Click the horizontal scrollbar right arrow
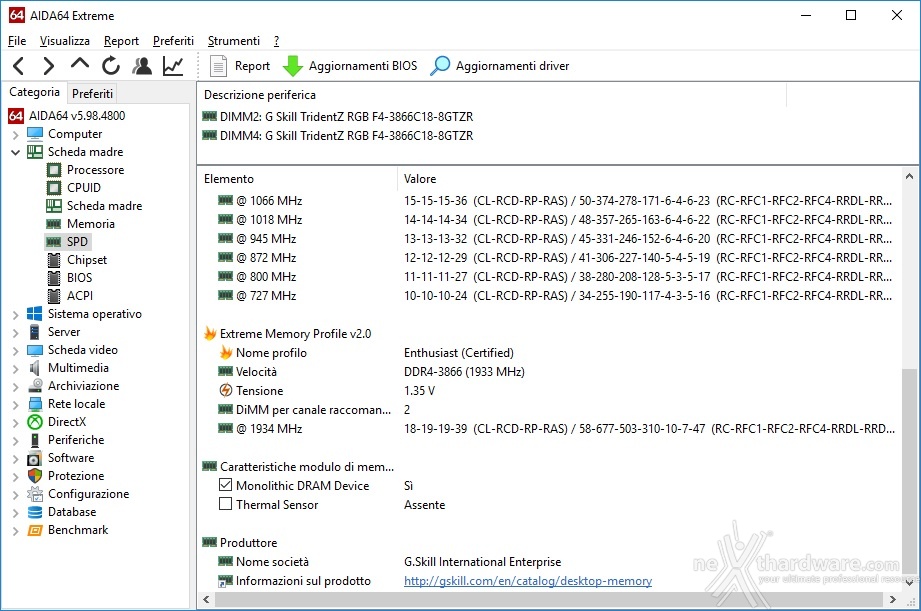Image resolution: width=921 pixels, height=611 pixels. coord(893,599)
